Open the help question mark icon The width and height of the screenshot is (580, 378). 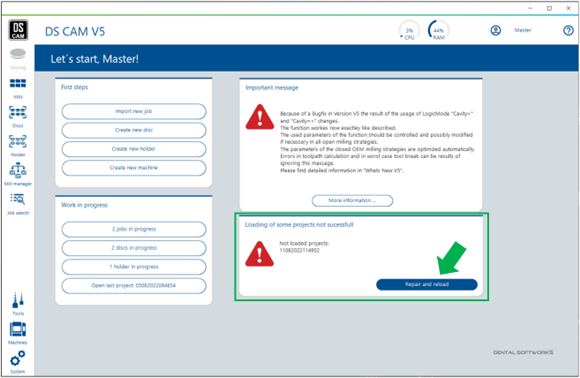(x=568, y=30)
